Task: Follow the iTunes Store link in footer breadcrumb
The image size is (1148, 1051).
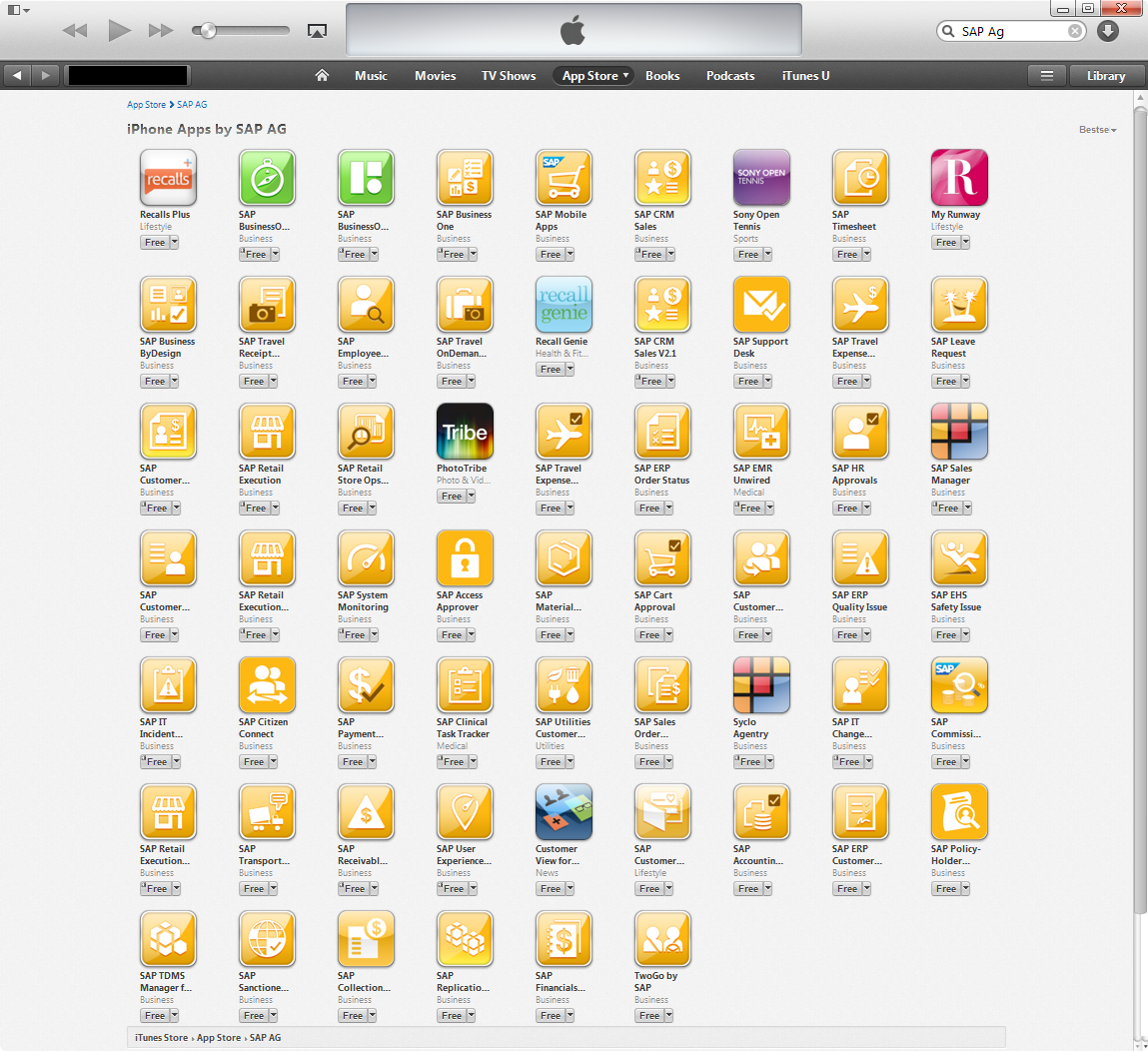Action: [x=161, y=1038]
